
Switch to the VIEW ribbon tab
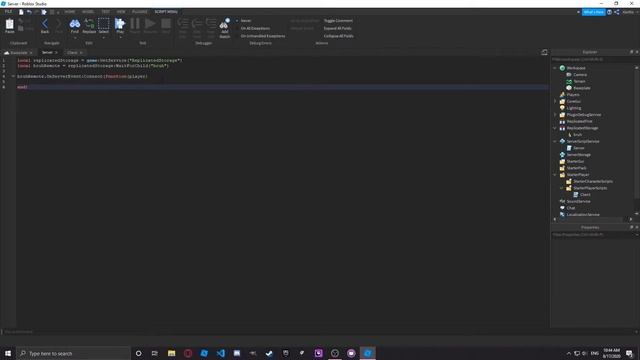[x=121, y=12]
